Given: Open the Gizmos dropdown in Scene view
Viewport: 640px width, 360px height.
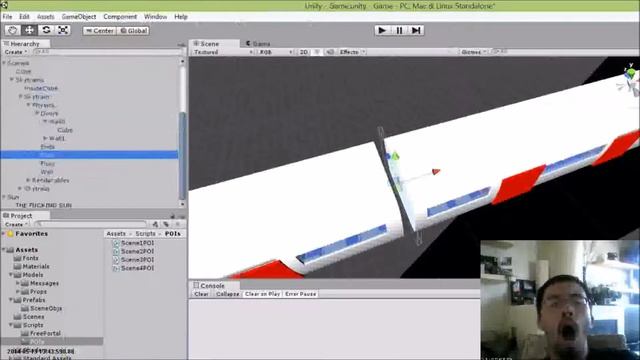Looking at the screenshot, I should [473, 52].
